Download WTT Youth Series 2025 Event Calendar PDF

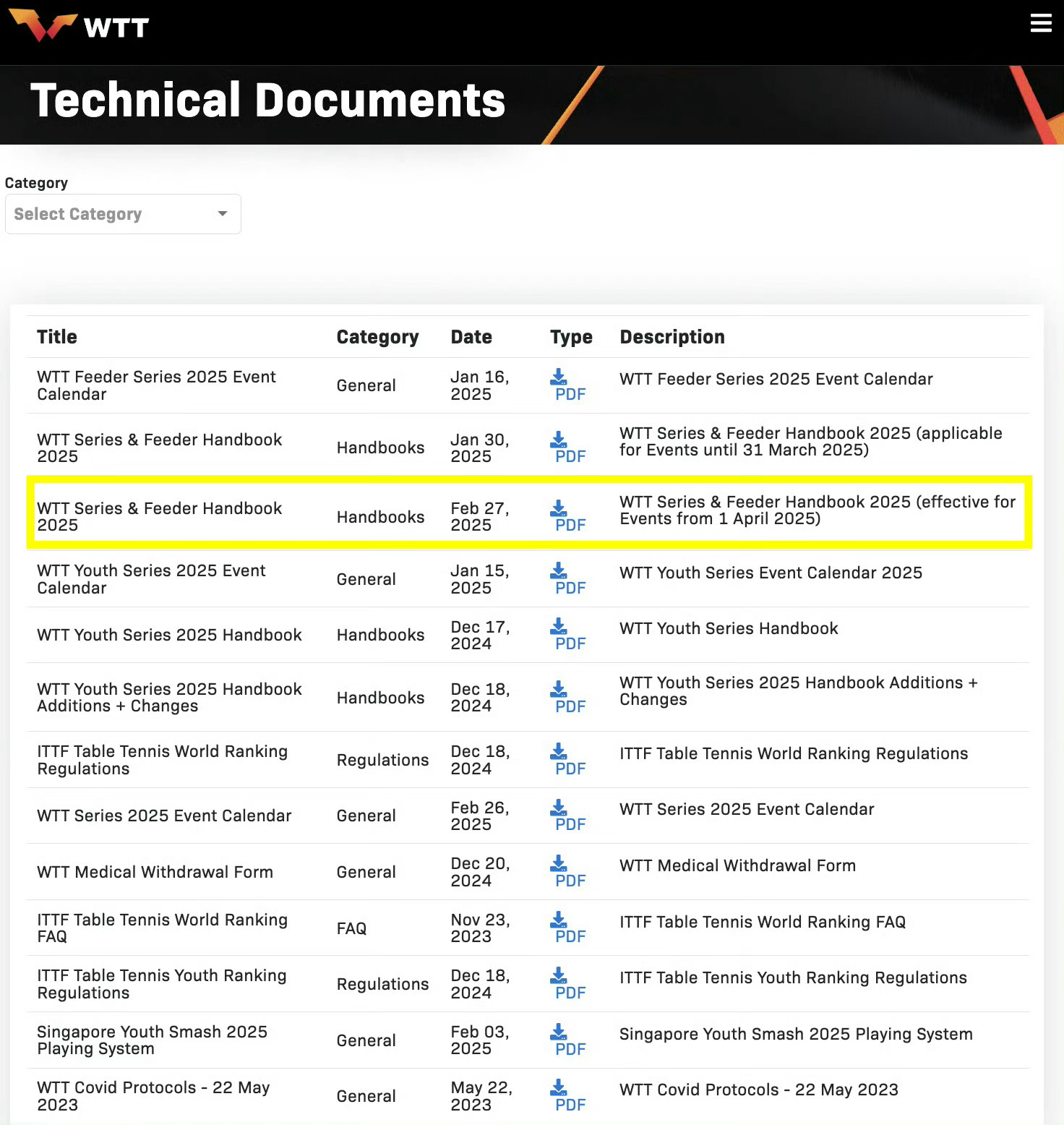click(x=570, y=579)
